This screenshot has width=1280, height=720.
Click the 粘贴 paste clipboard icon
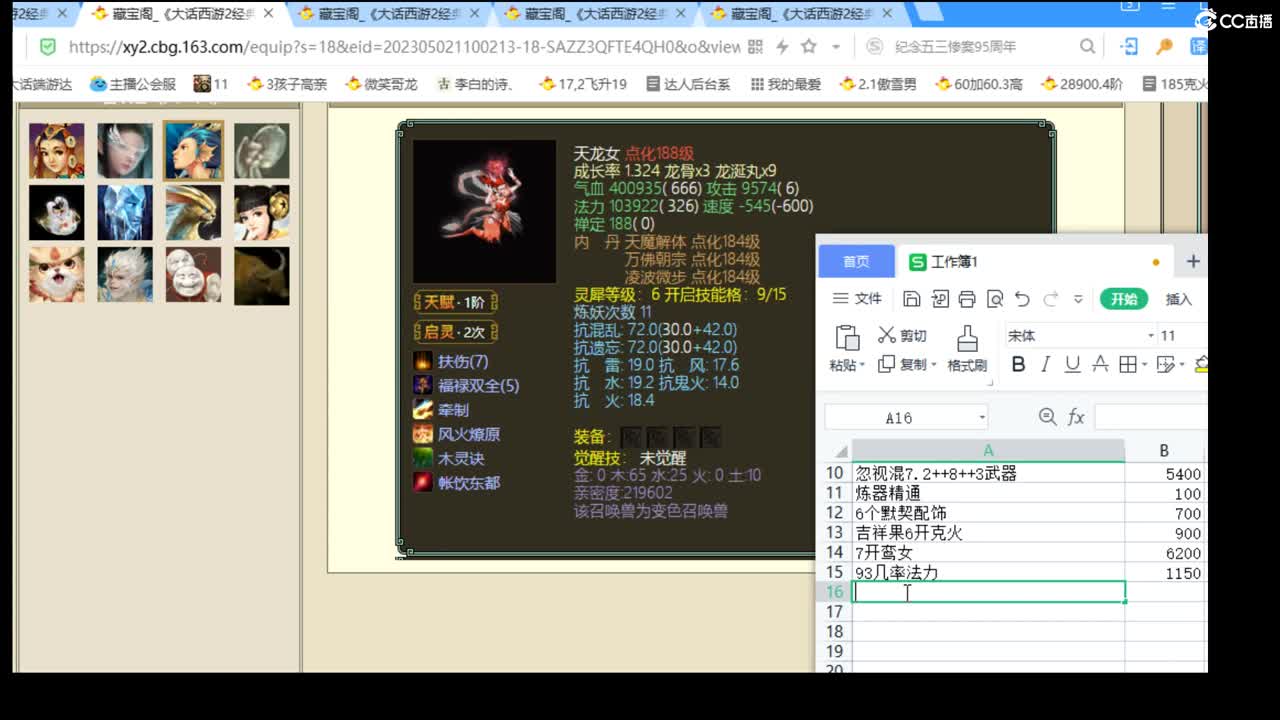pos(847,338)
